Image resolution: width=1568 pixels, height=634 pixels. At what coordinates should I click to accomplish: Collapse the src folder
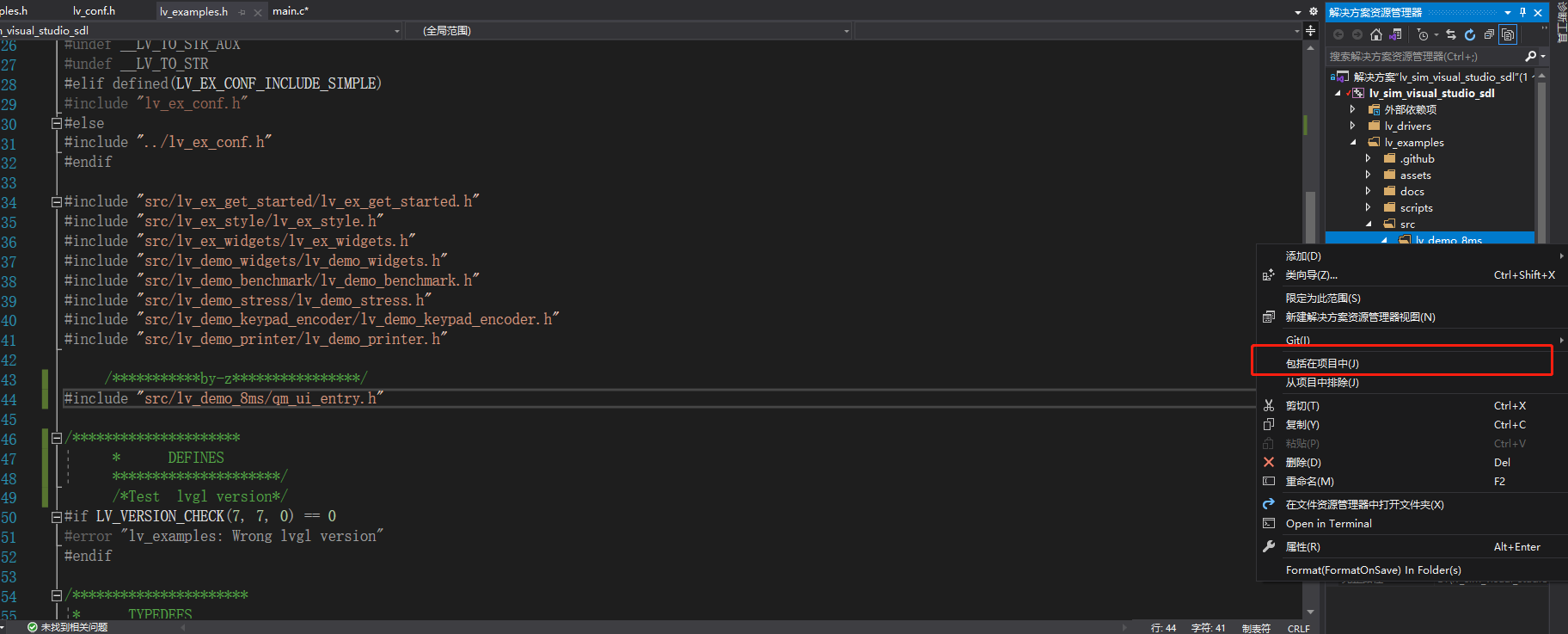click(x=1369, y=224)
